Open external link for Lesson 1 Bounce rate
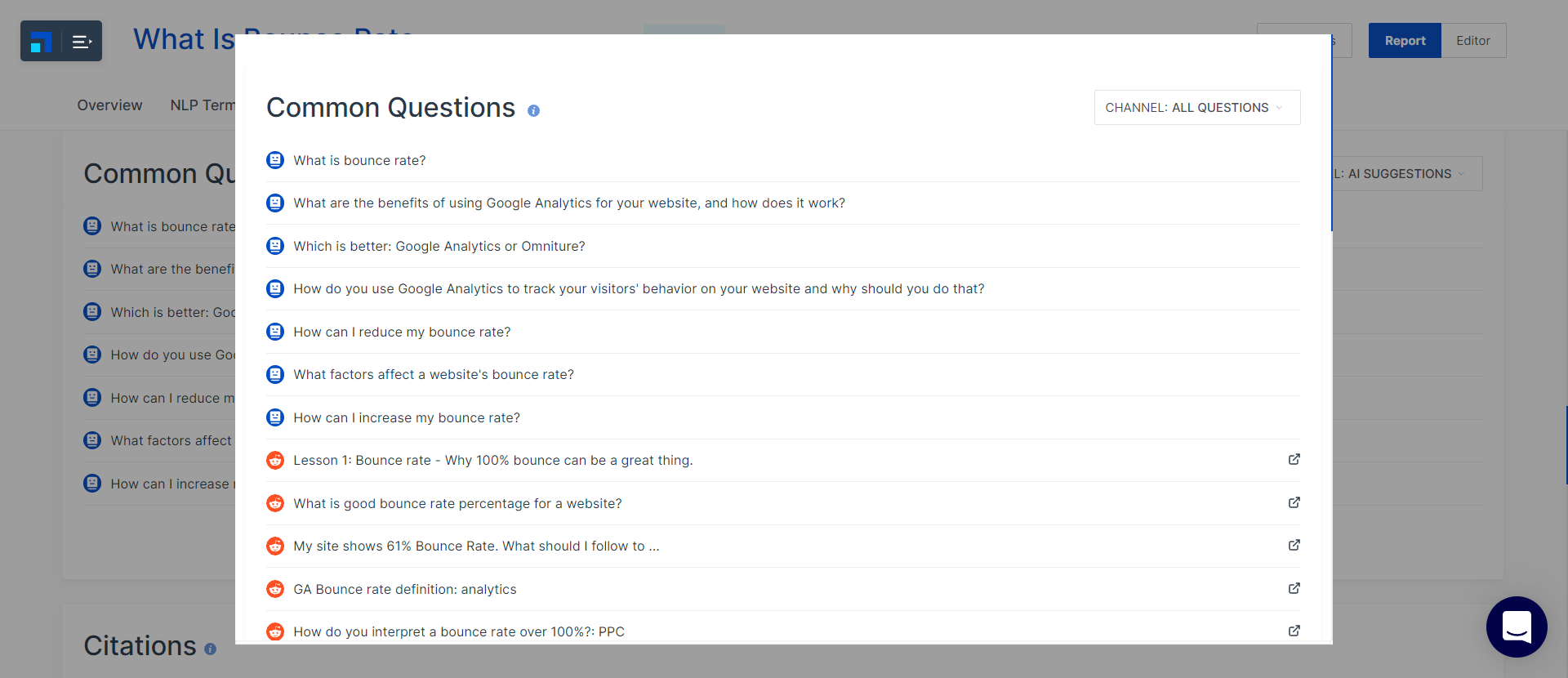The image size is (1568, 678). [x=1294, y=459]
